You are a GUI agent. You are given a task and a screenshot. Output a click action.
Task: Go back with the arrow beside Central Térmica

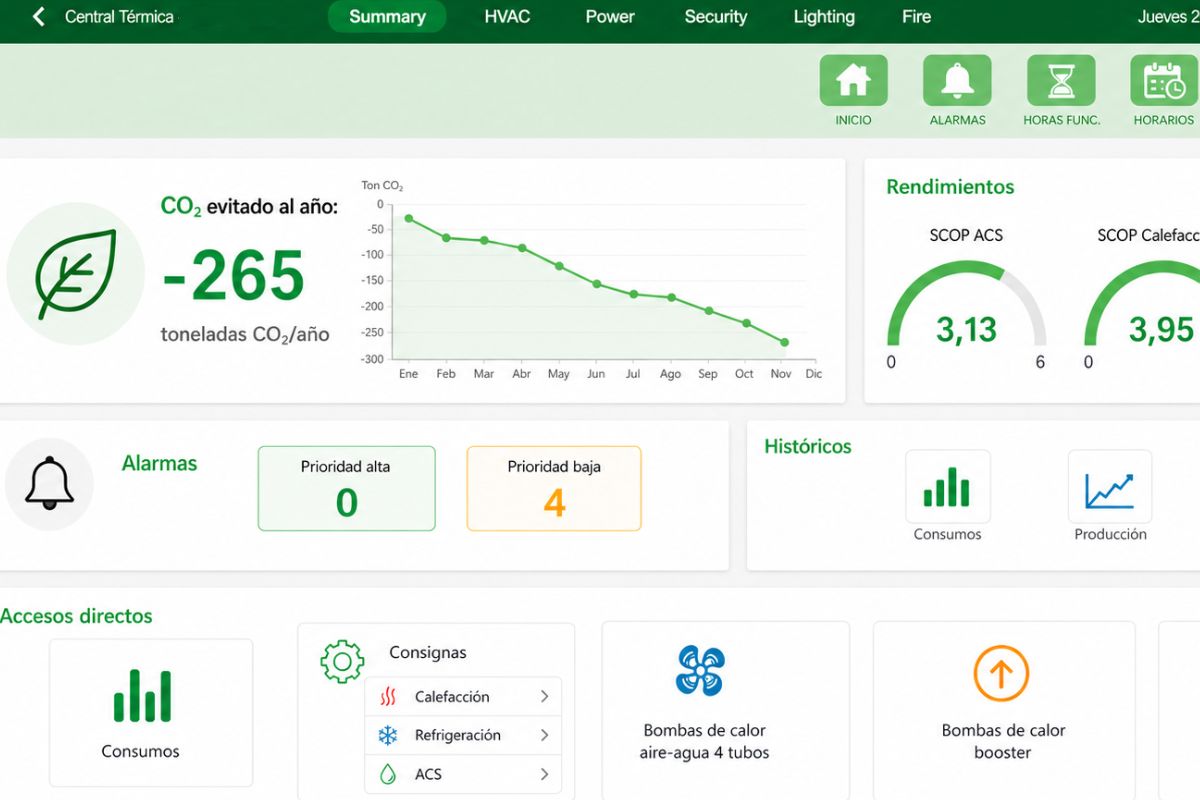coord(38,17)
